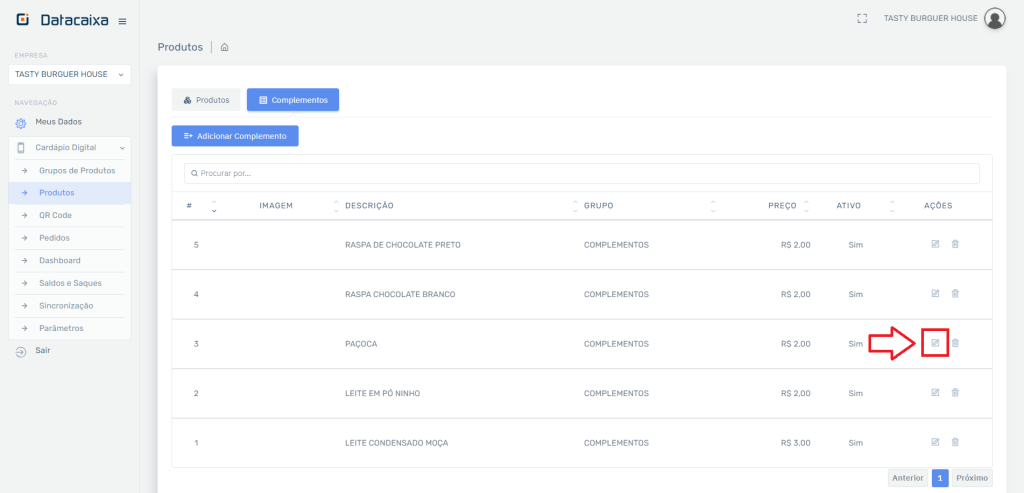Go to home via breadcrumb house icon
Viewport: 1024px width, 493px height.
(x=225, y=47)
